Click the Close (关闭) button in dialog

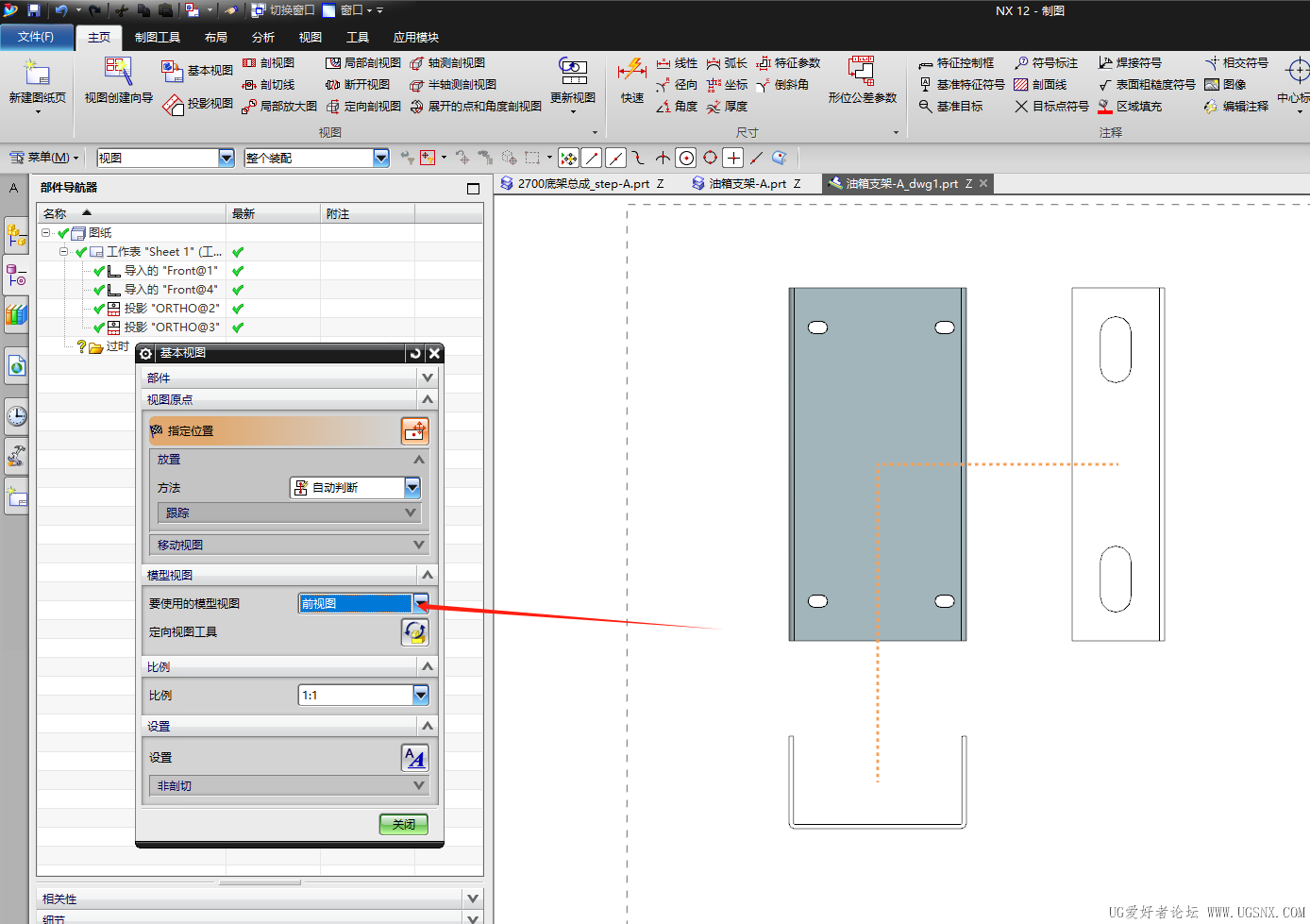coord(404,824)
